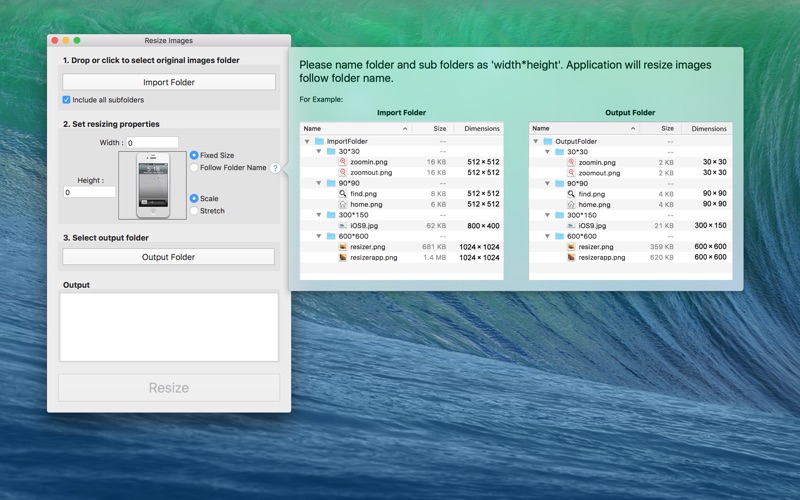Image resolution: width=800 pixels, height=500 pixels.
Task: Click the Output Folder button
Action: click(x=168, y=257)
